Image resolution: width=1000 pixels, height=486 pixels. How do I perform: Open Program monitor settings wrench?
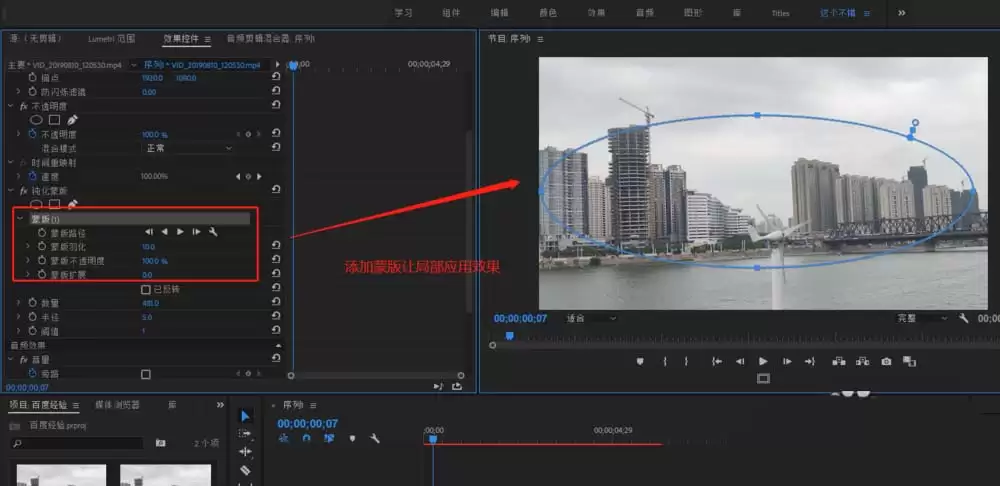[x=963, y=318]
